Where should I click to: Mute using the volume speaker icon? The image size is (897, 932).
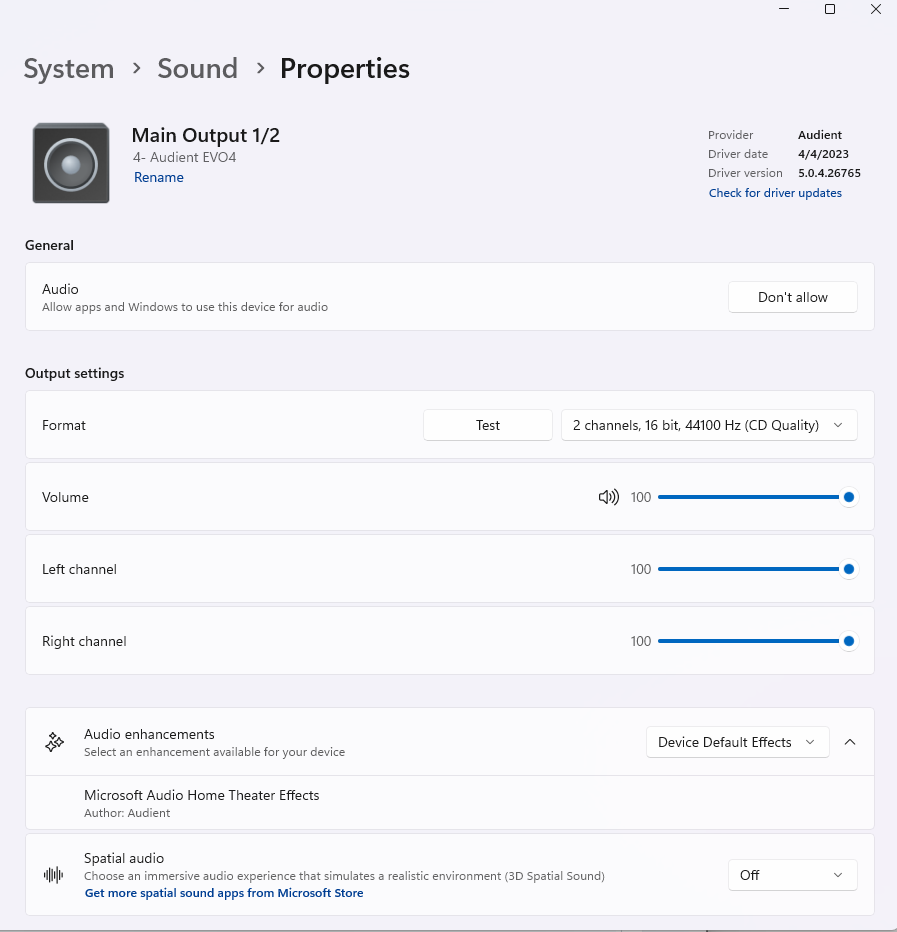click(x=608, y=497)
